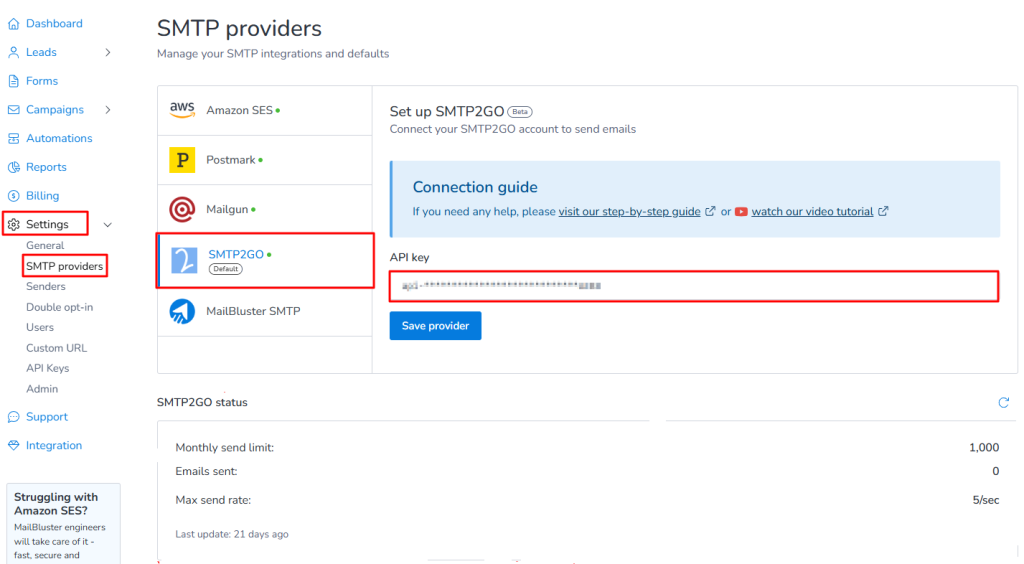Click the Dashboard home icon
The width and height of the screenshot is (1024, 564).
[14, 24]
